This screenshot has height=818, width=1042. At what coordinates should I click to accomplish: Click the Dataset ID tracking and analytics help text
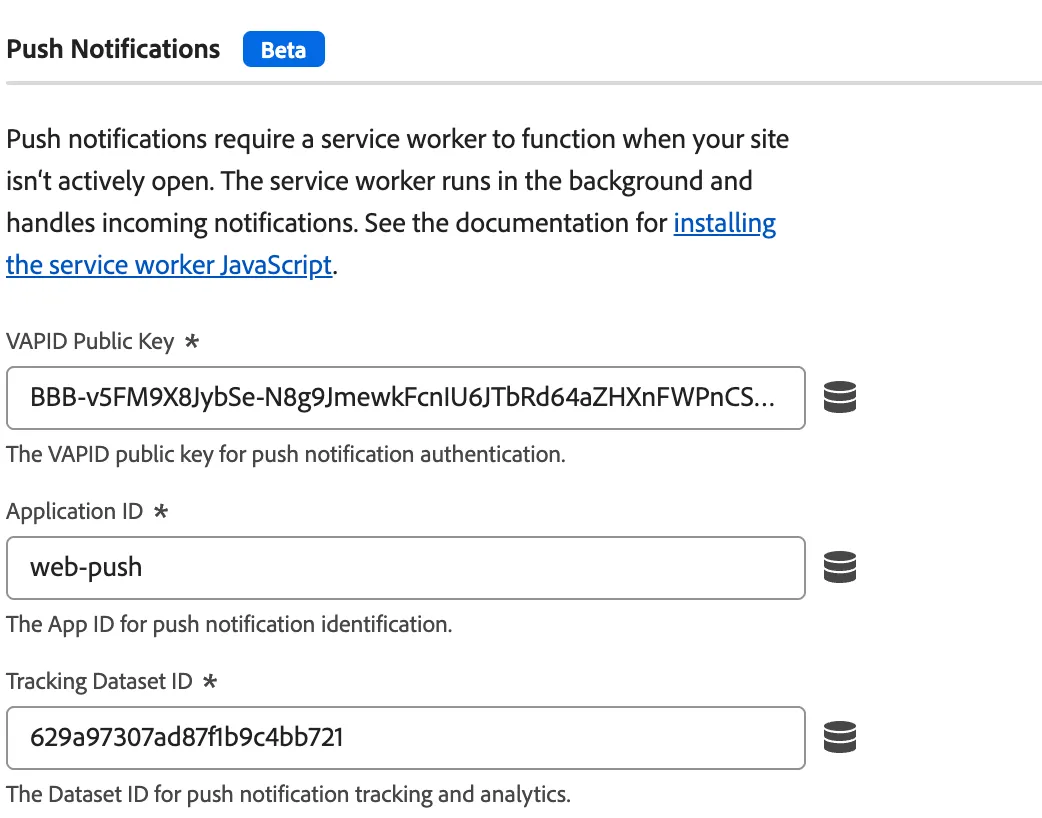tap(288, 795)
